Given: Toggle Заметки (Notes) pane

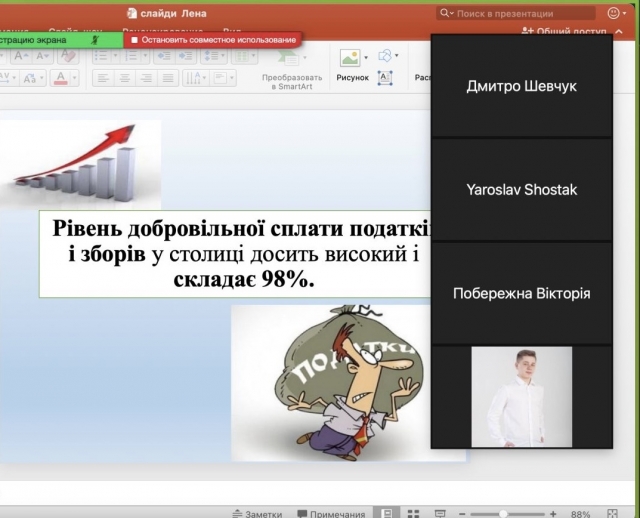Looking at the screenshot, I should 257,513.
